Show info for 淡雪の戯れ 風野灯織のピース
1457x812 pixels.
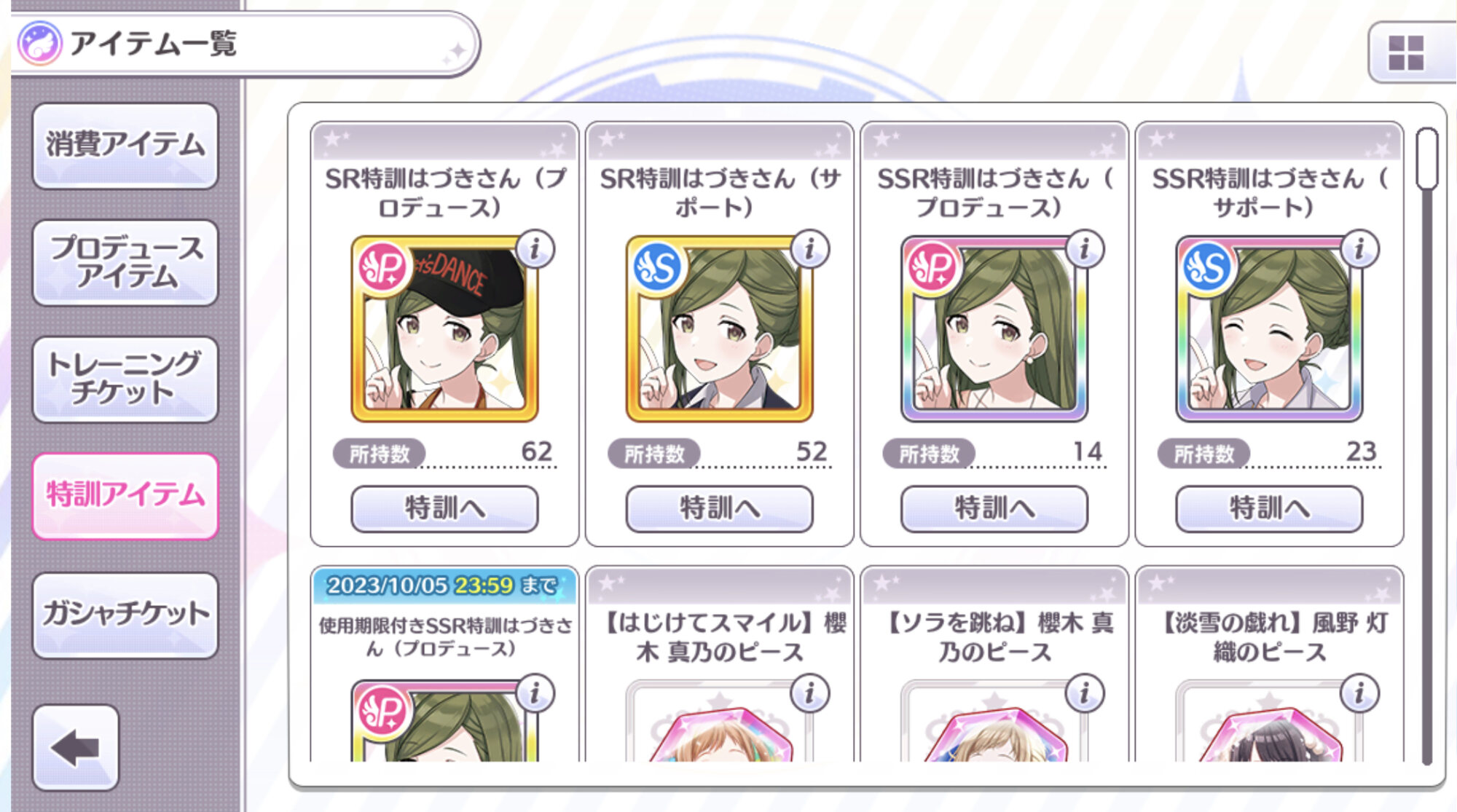pyautogui.click(x=1359, y=693)
